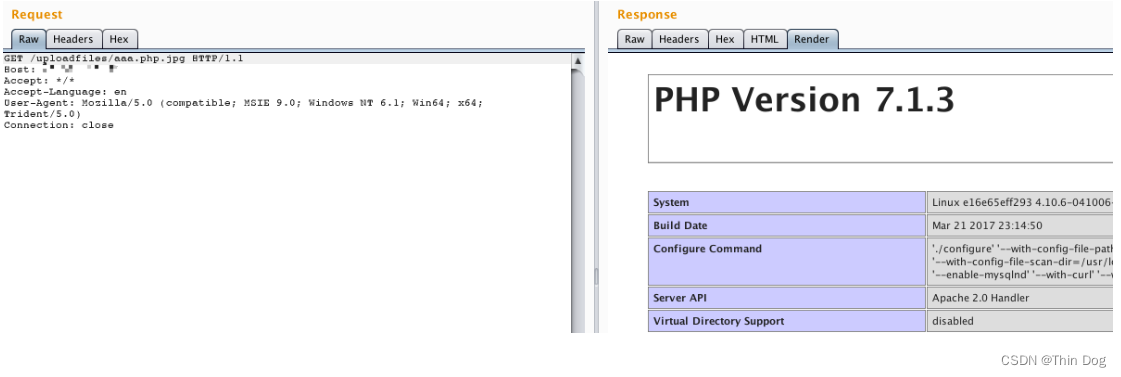Open the Response Headers tab

pyautogui.click(x=680, y=39)
